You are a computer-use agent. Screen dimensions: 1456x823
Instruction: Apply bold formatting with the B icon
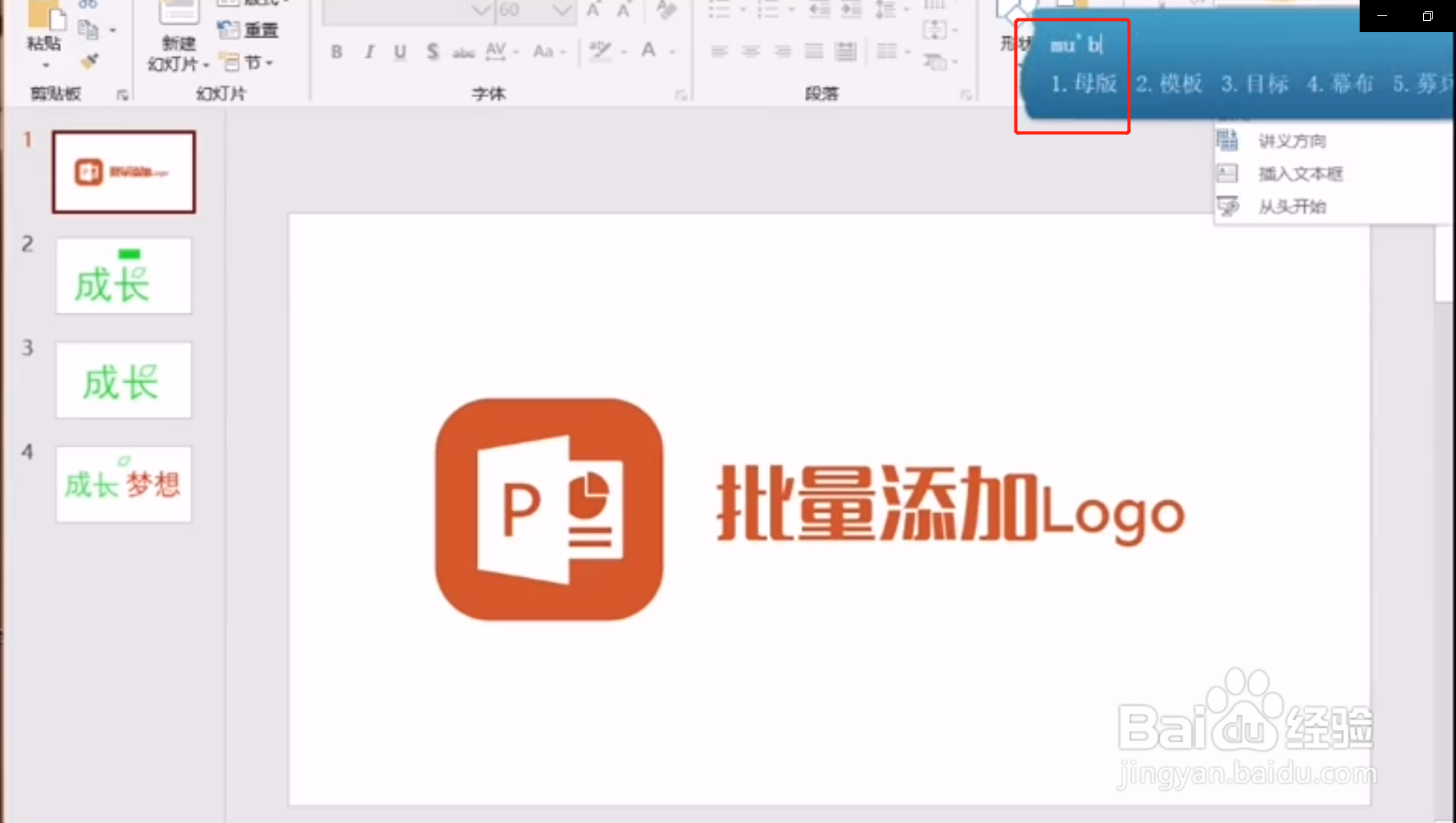336,51
